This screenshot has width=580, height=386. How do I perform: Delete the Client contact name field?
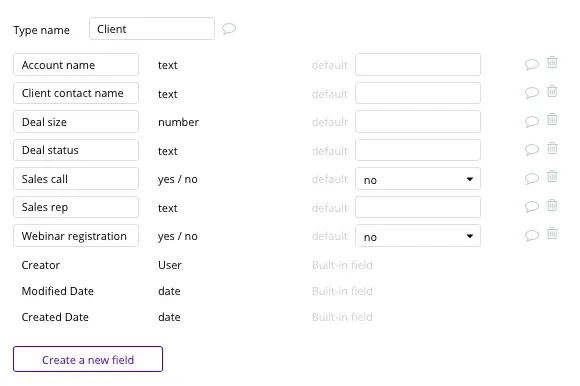(552, 91)
